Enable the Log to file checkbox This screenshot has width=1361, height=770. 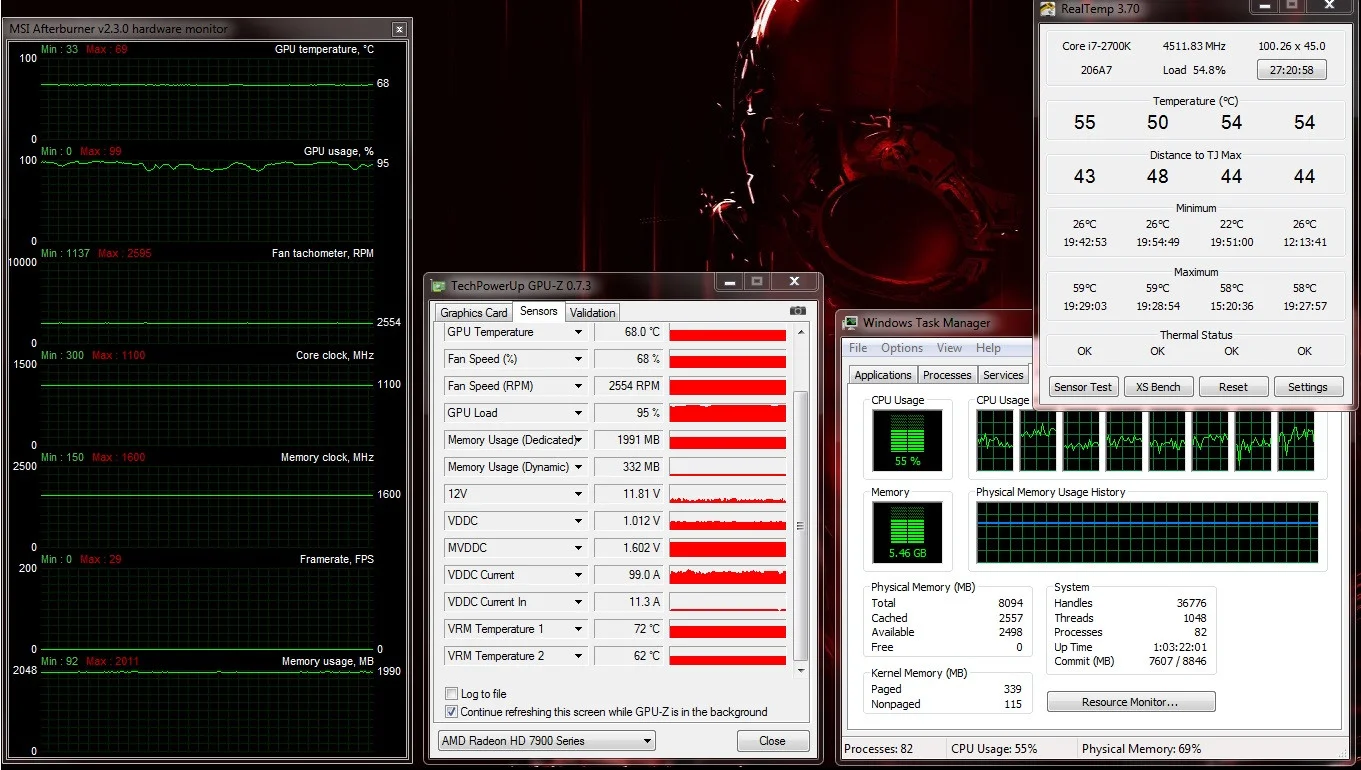451,694
